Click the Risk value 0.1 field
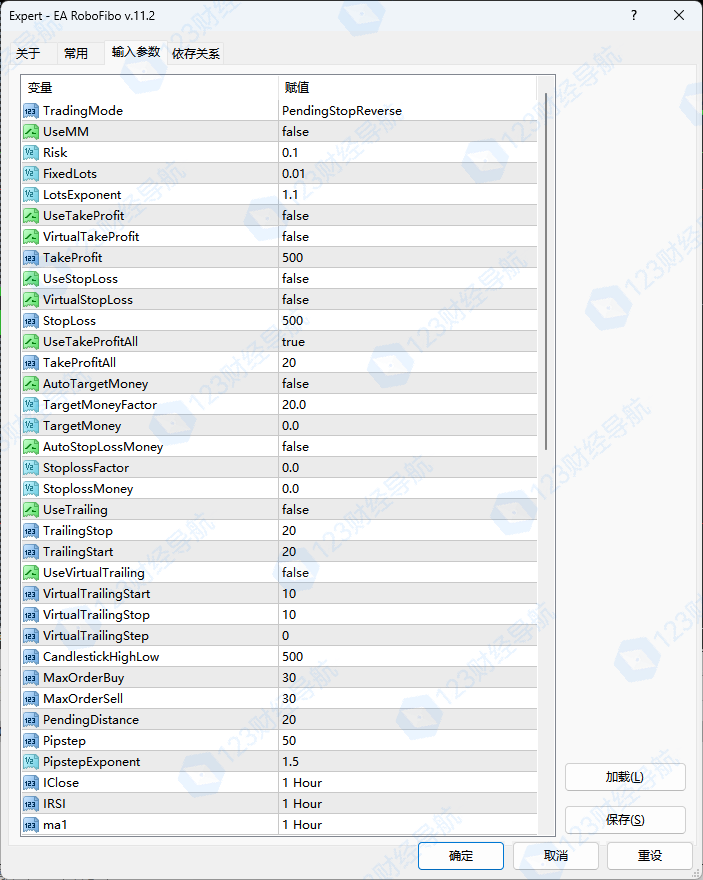 [x=407, y=153]
